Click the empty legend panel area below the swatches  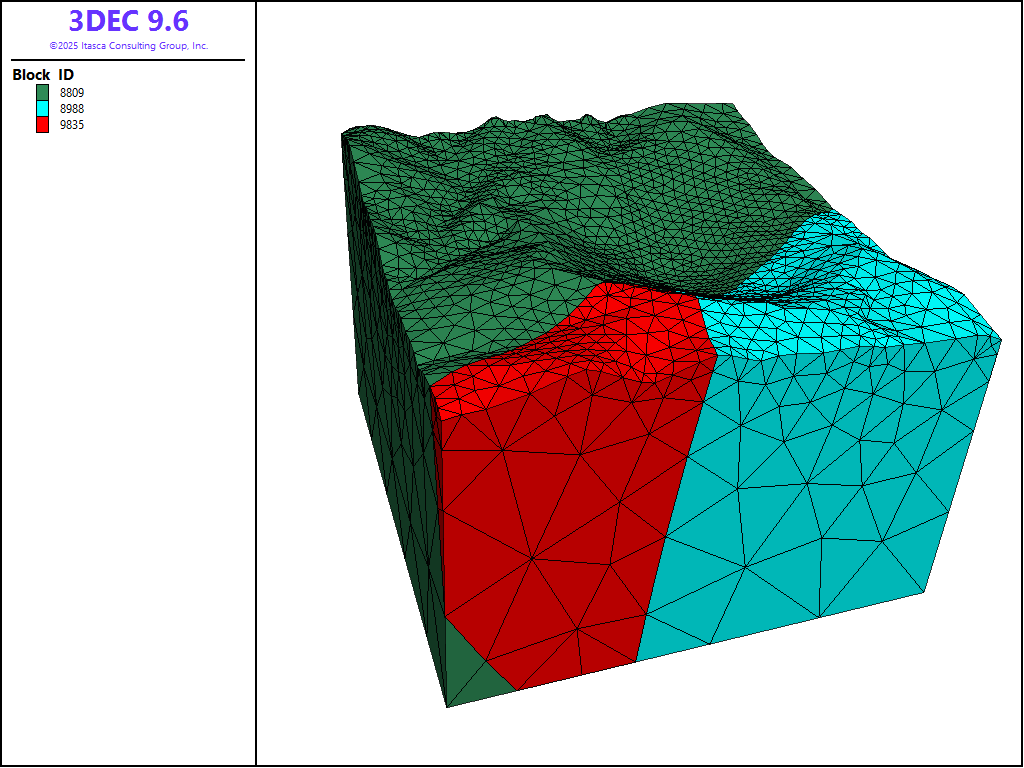pos(128,450)
